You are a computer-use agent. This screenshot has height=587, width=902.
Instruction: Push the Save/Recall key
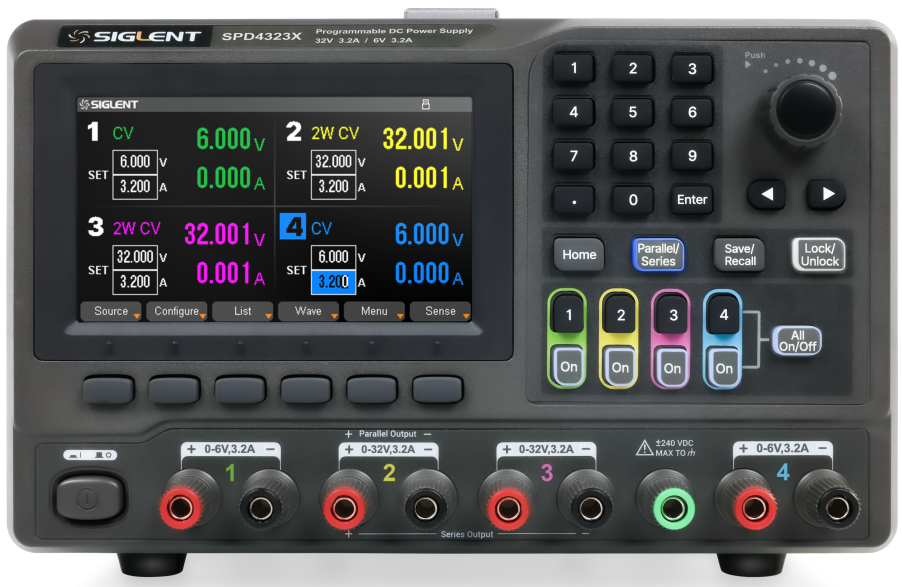pos(739,254)
